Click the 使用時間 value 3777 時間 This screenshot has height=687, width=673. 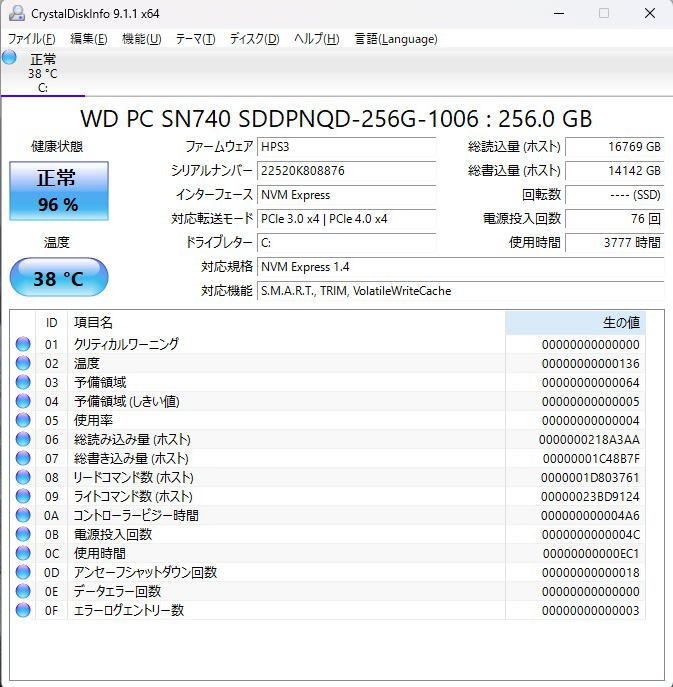[614, 242]
